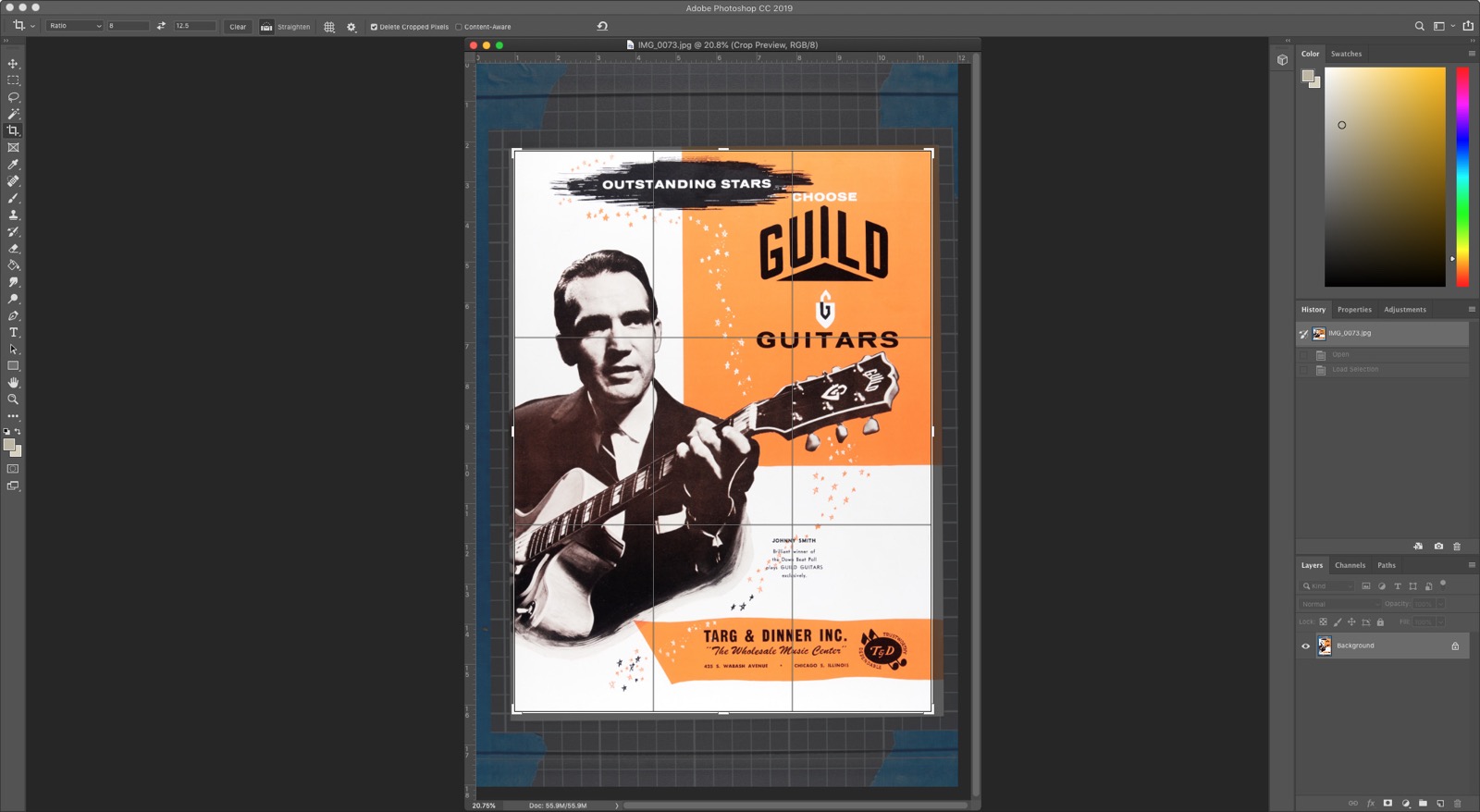The height and width of the screenshot is (812, 1480).
Task: Switch to the Paths tab
Action: click(1387, 565)
